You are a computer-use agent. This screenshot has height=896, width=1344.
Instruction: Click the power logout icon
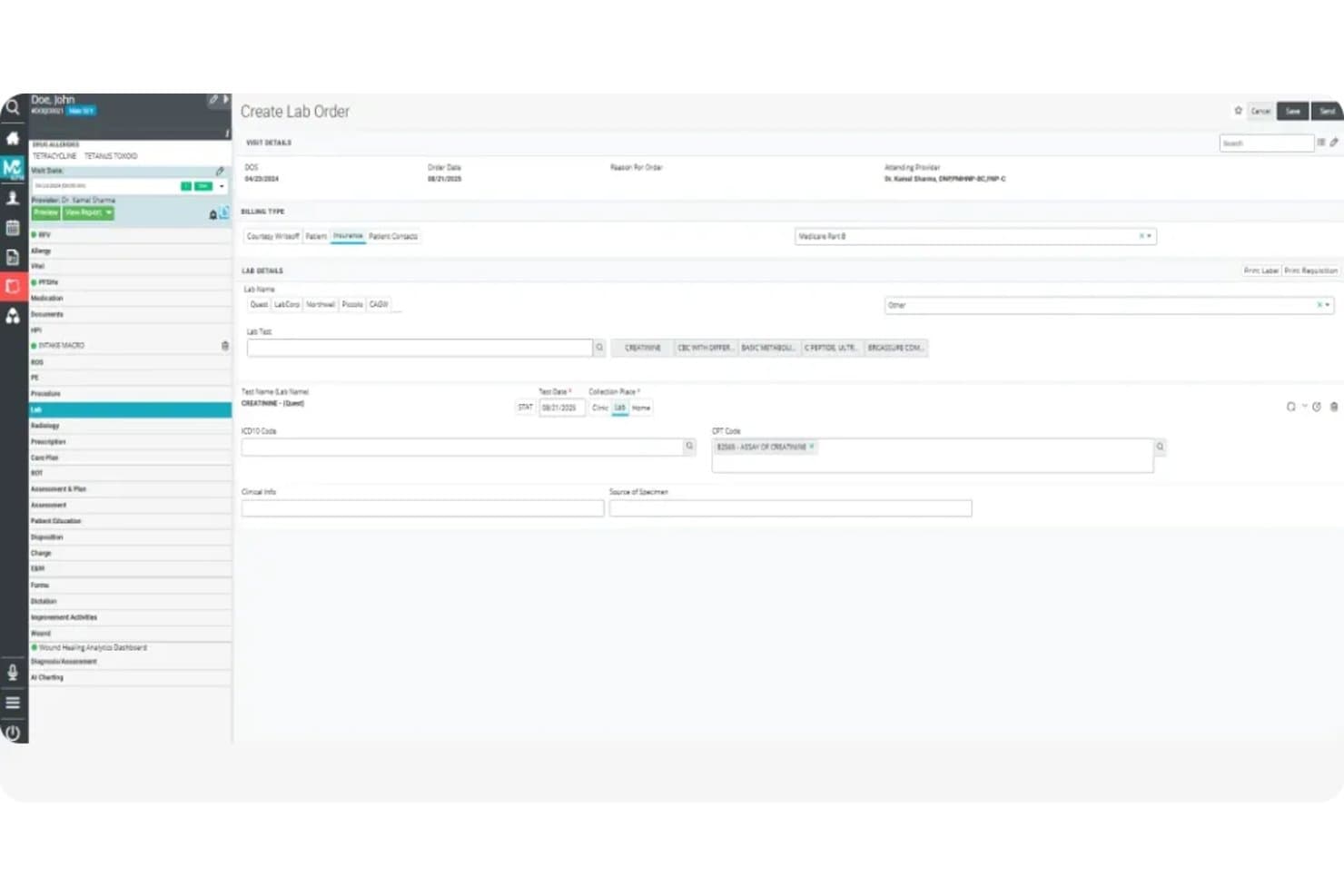click(13, 732)
